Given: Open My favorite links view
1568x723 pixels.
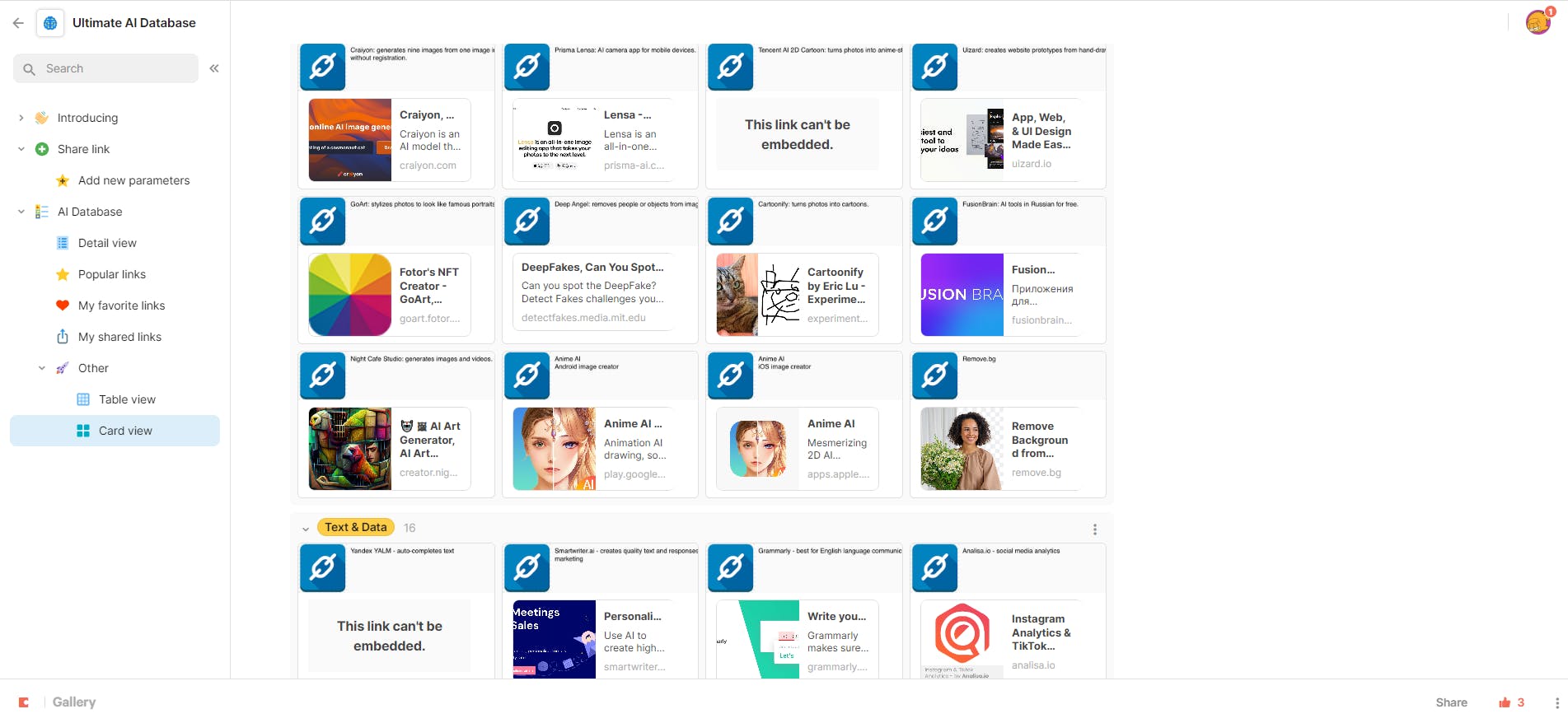Looking at the screenshot, I should [x=121, y=306].
